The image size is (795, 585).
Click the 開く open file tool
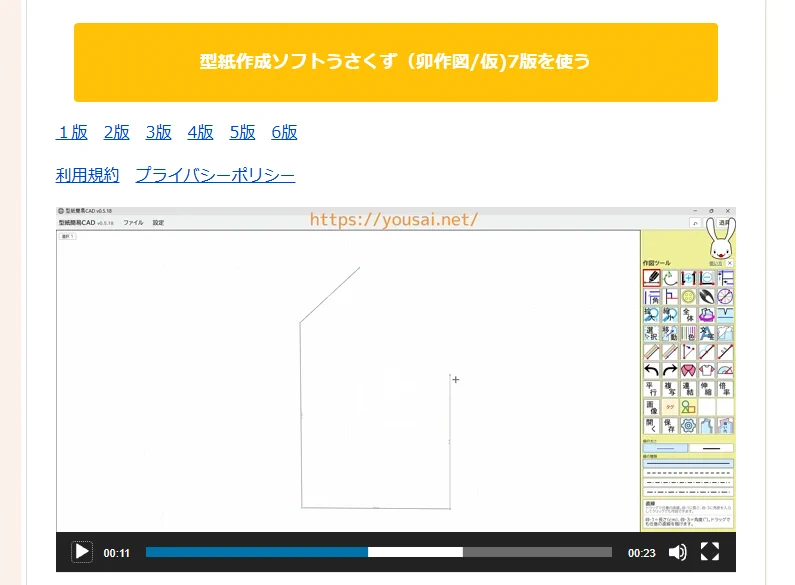(x=652, y=425)
